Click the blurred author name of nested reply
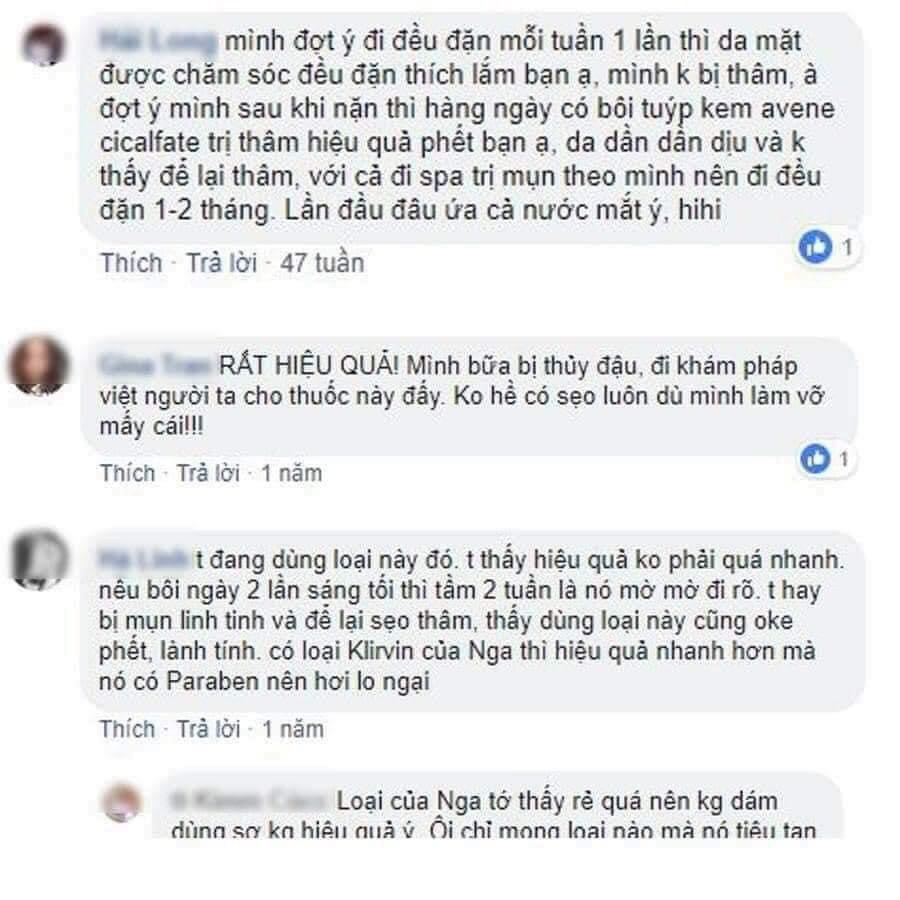The height and width of the screenshot is (900, 900). pyautogui.click(x=251, y=800)
